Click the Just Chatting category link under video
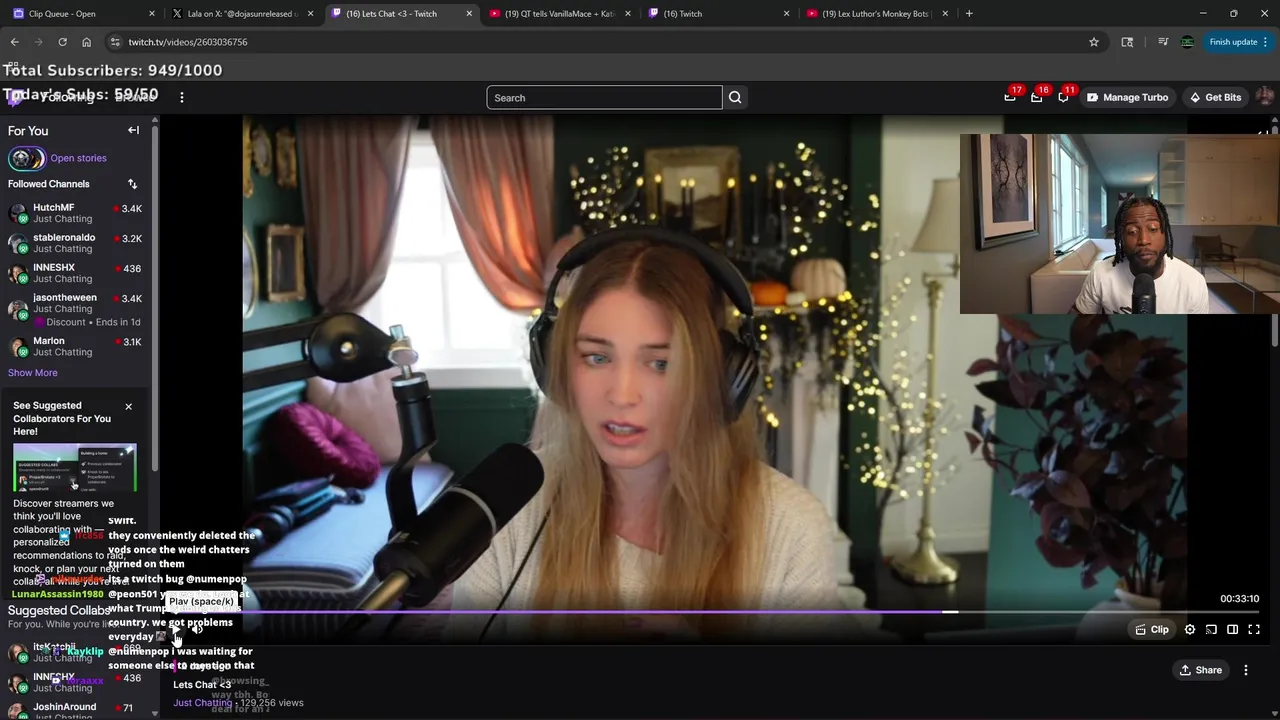1280x720 pixels. [x=203, y=703]
